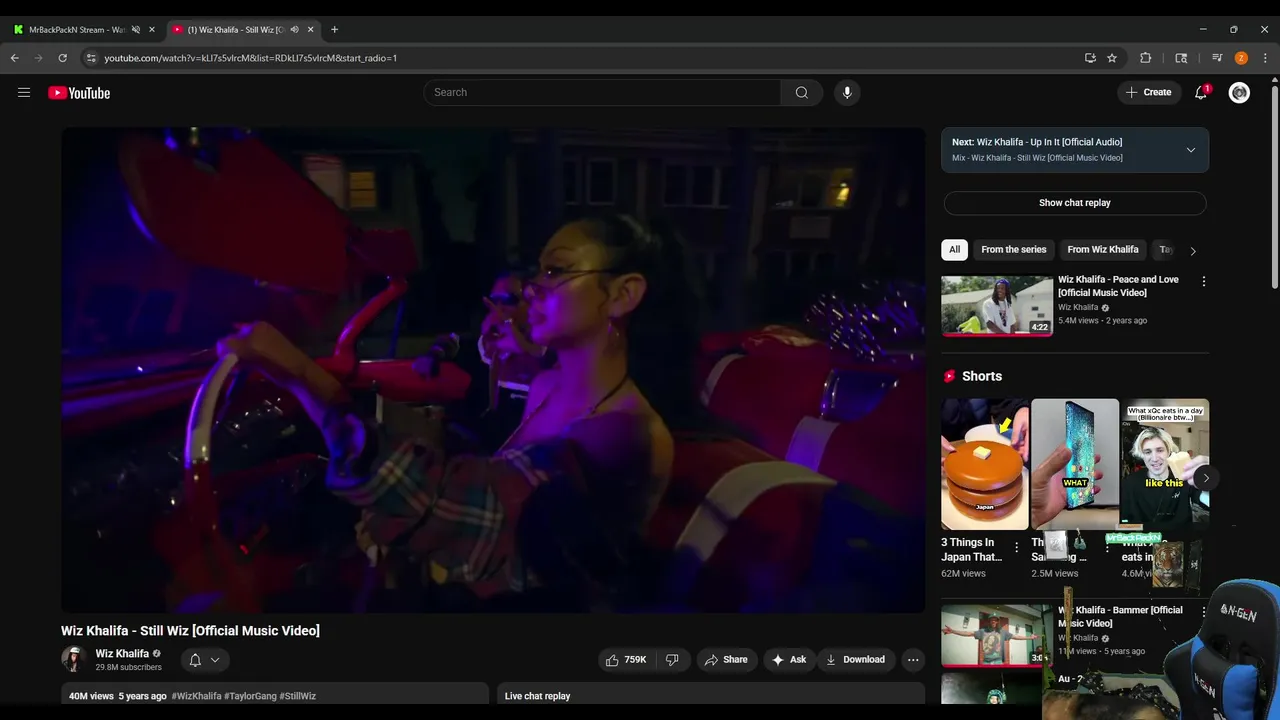Image resolution: width=1280 pixels, height=720 pixels.
Task: Like the video with 759K button
Action: coord(627,659)
